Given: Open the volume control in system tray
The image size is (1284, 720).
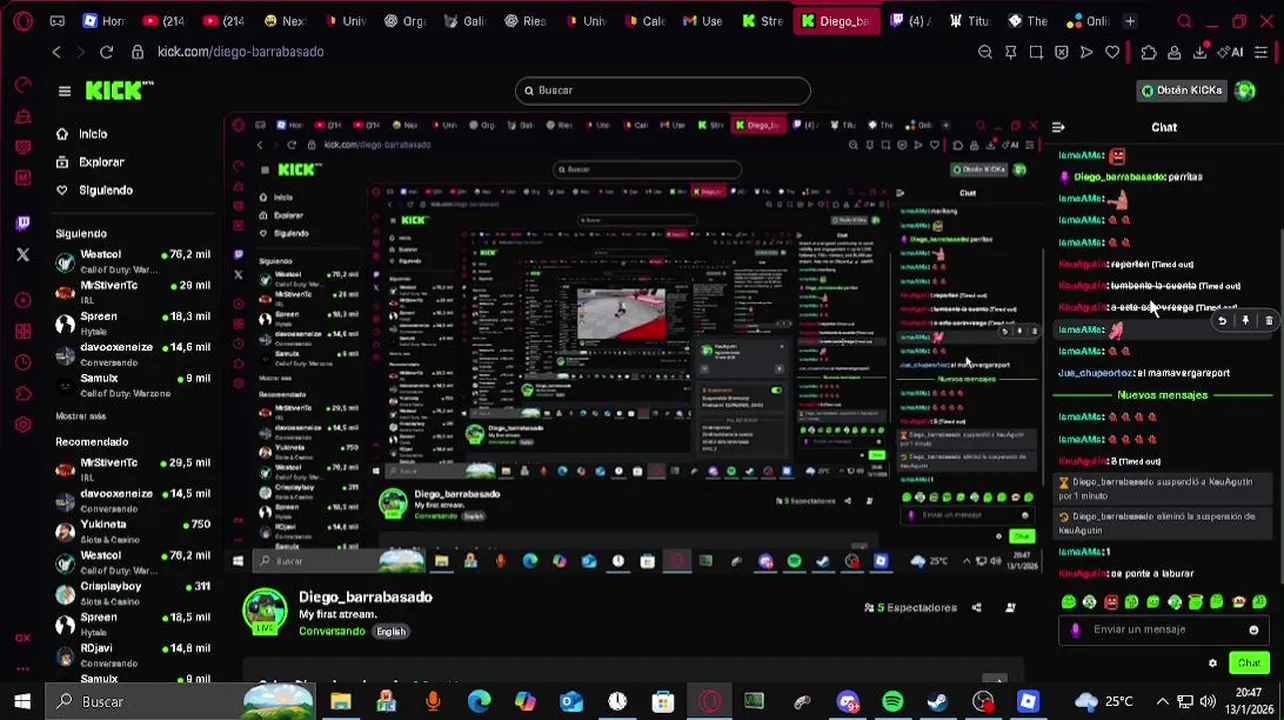Looking at the screenshot, I should pos(1207,702).
